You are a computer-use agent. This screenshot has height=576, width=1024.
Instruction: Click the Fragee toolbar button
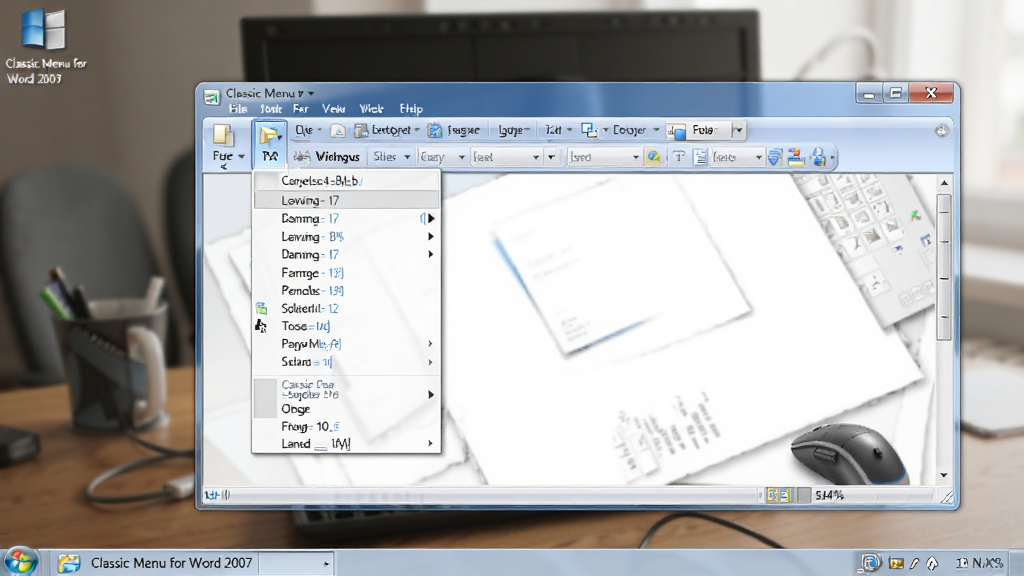coord(455,131)
